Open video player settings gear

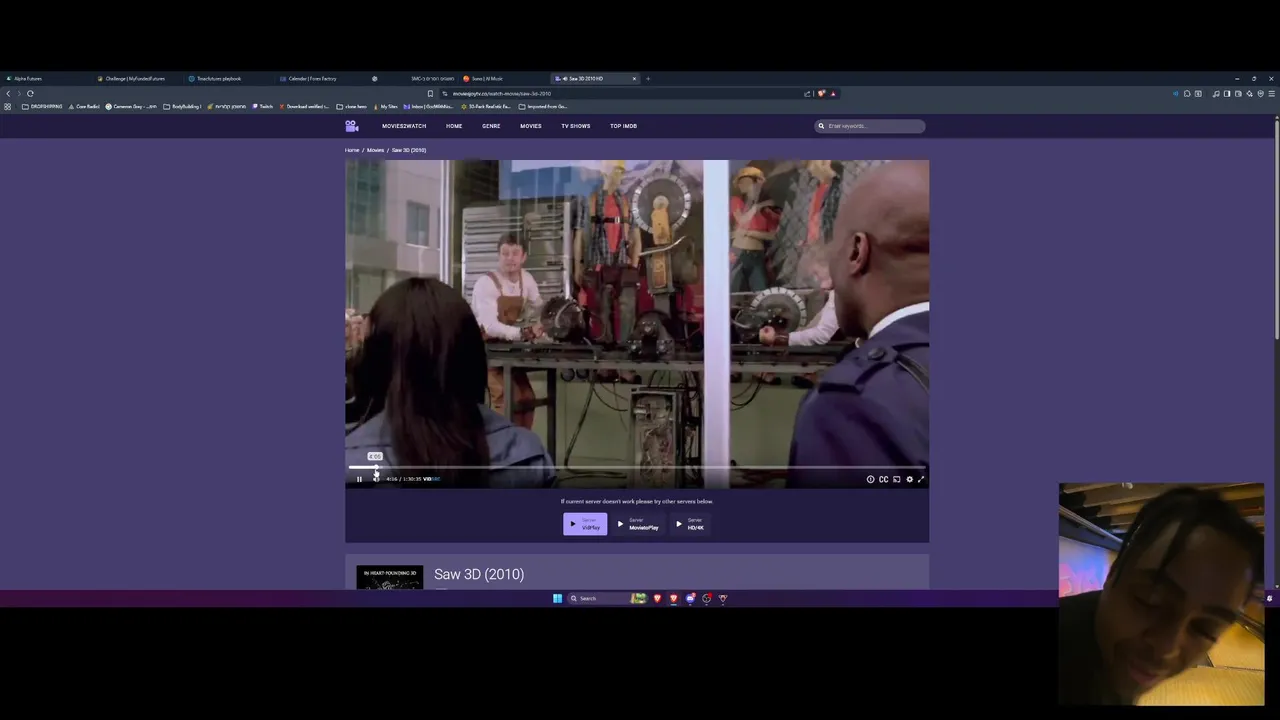coord(909,479)
